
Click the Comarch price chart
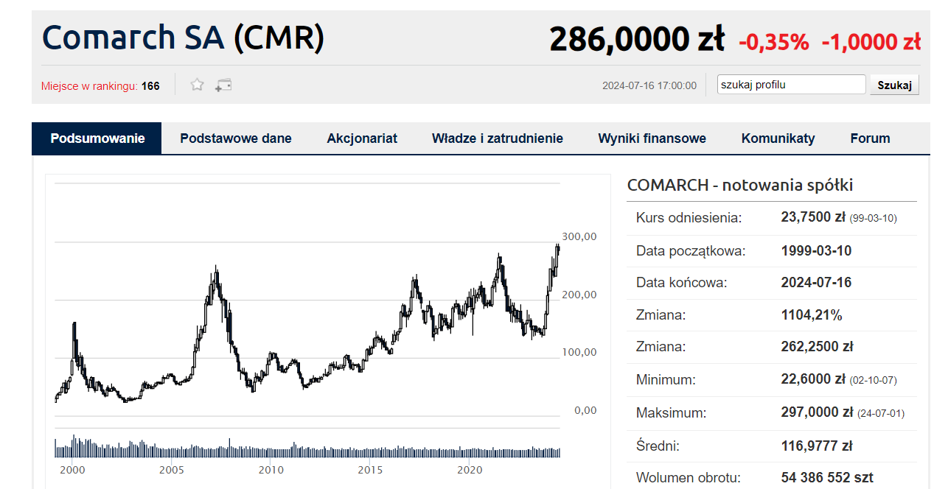click(307, 302)
